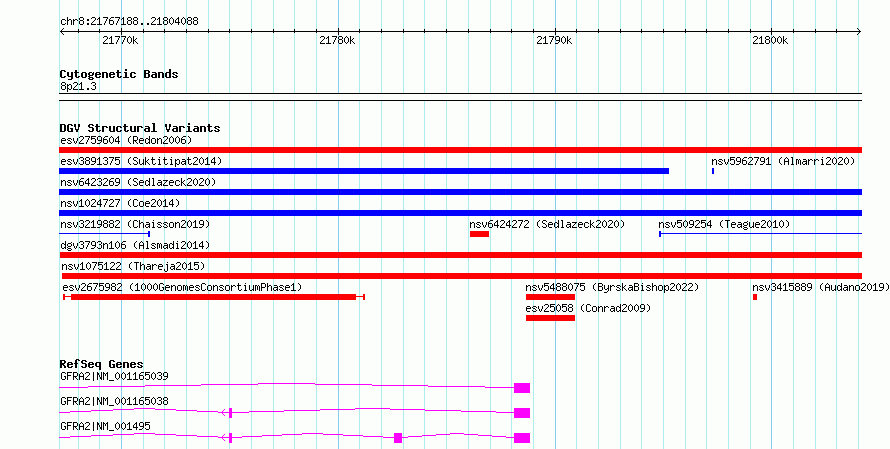Click the red esv25058 variant bar
The width and height of the screenshot is (890, 449).
[x=550, y=318]
